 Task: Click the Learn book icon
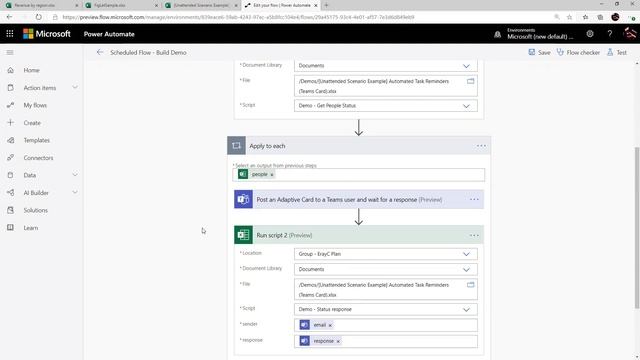11,227
